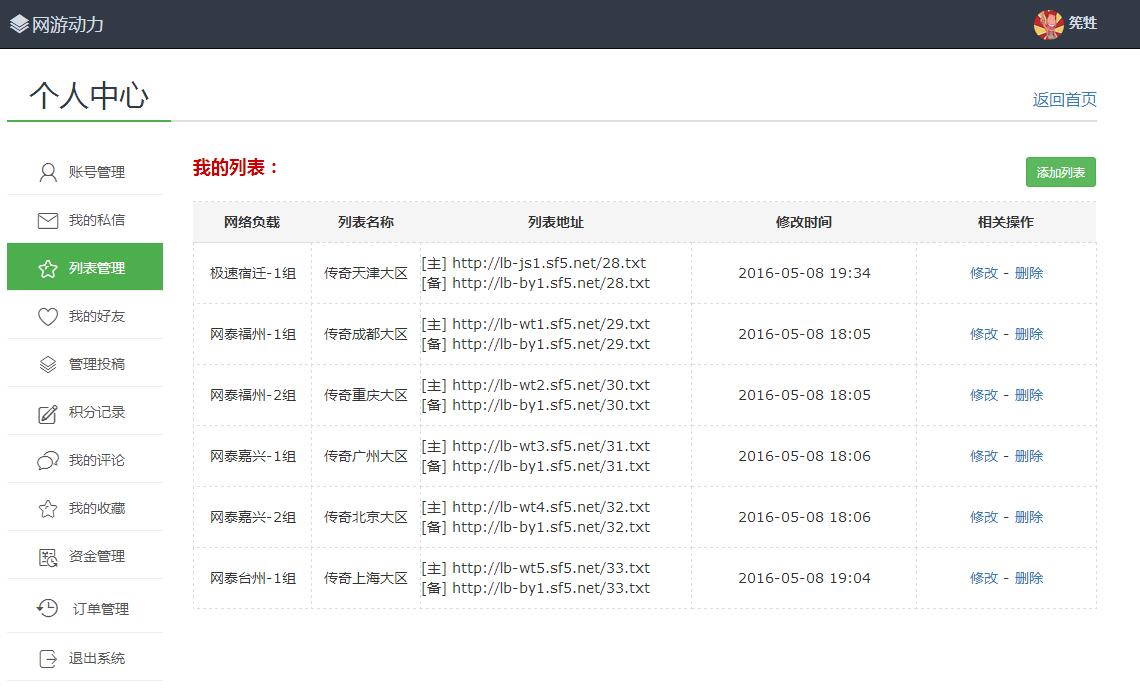Click the 管理投稿 layers icon

(48, 364)
